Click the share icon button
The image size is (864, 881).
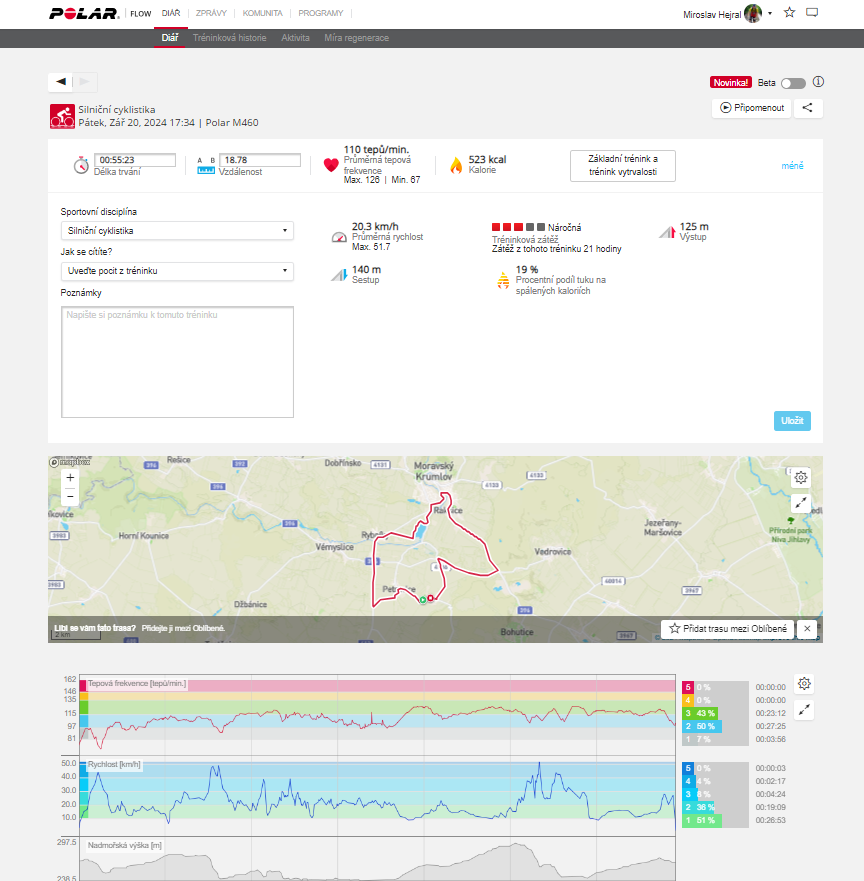pos(808,108)
